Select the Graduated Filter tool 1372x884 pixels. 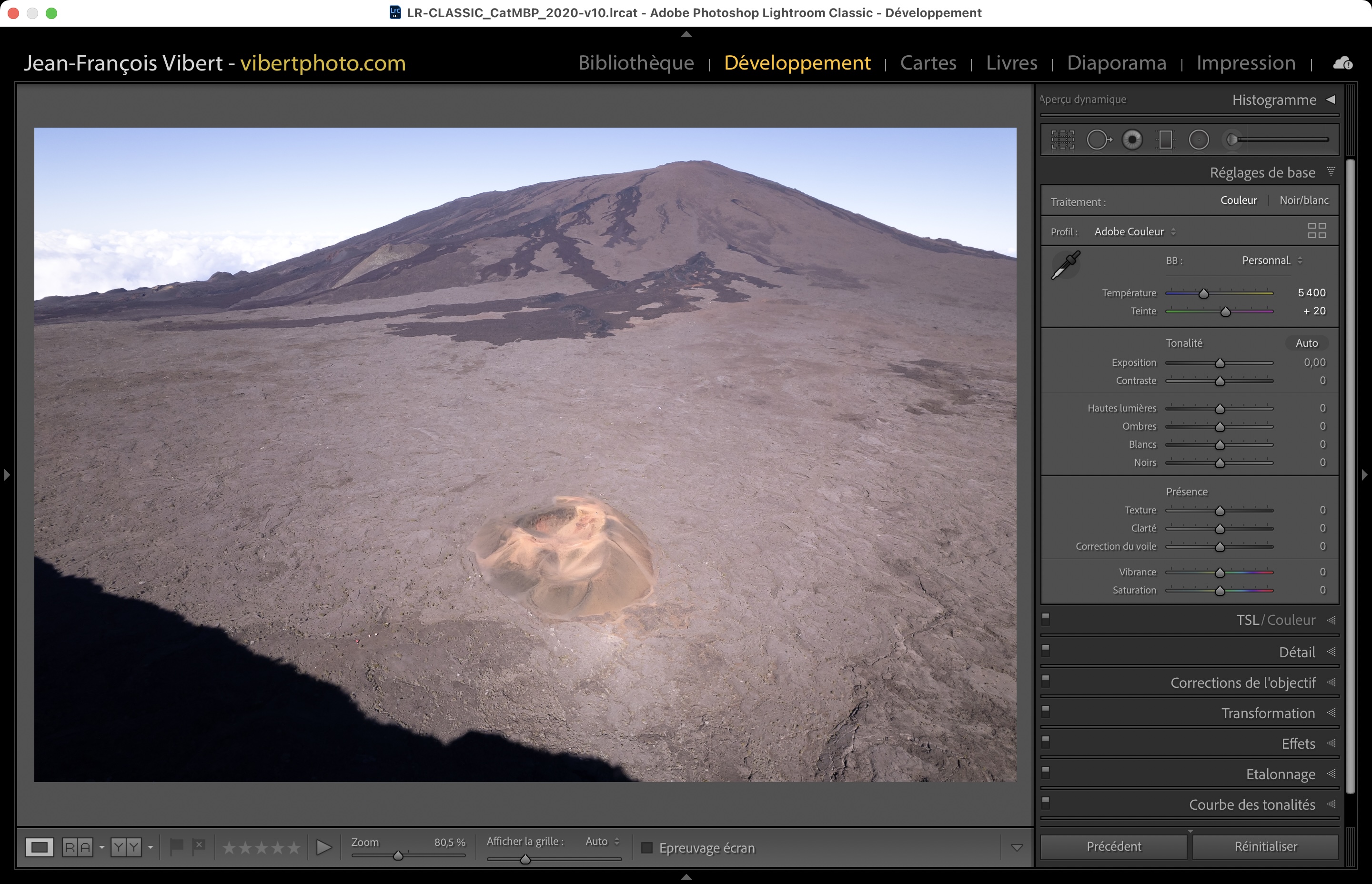pyautogui.click(x=1165, y=140)
